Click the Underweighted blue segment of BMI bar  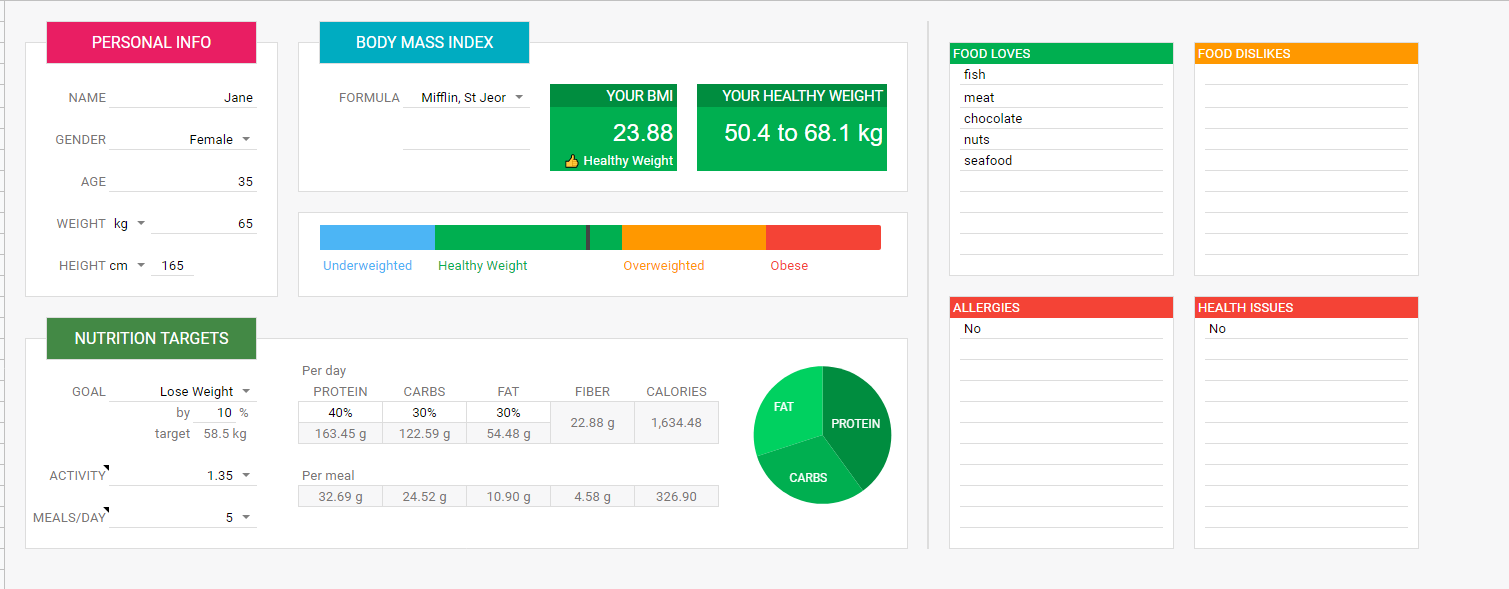tap(377, 237)
